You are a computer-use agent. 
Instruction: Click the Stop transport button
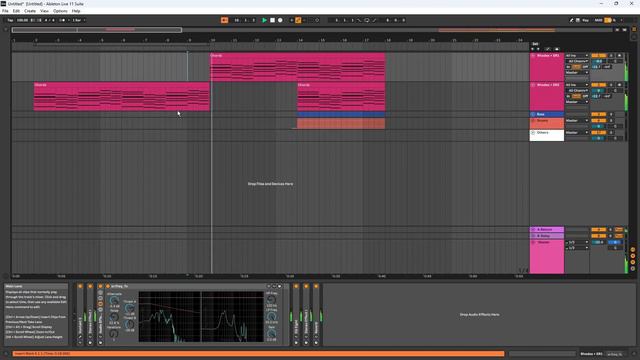tap(272, 20)
